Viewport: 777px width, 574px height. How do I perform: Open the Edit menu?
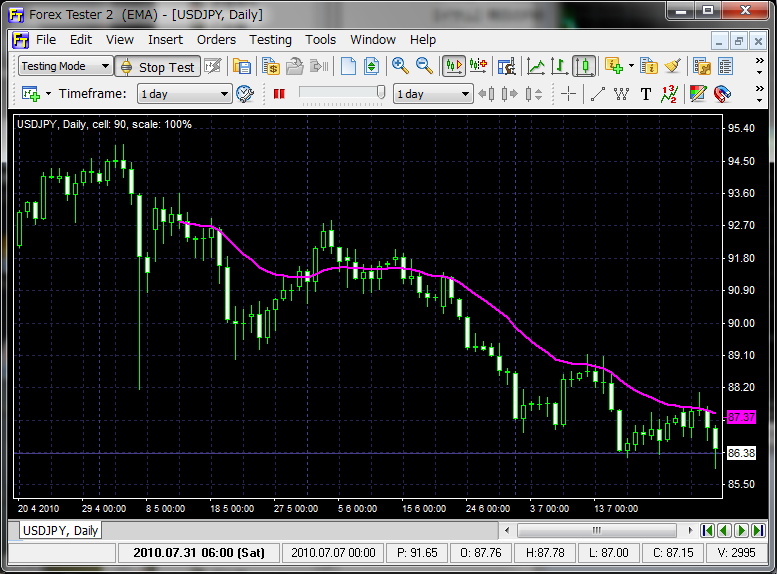[81, 40]
